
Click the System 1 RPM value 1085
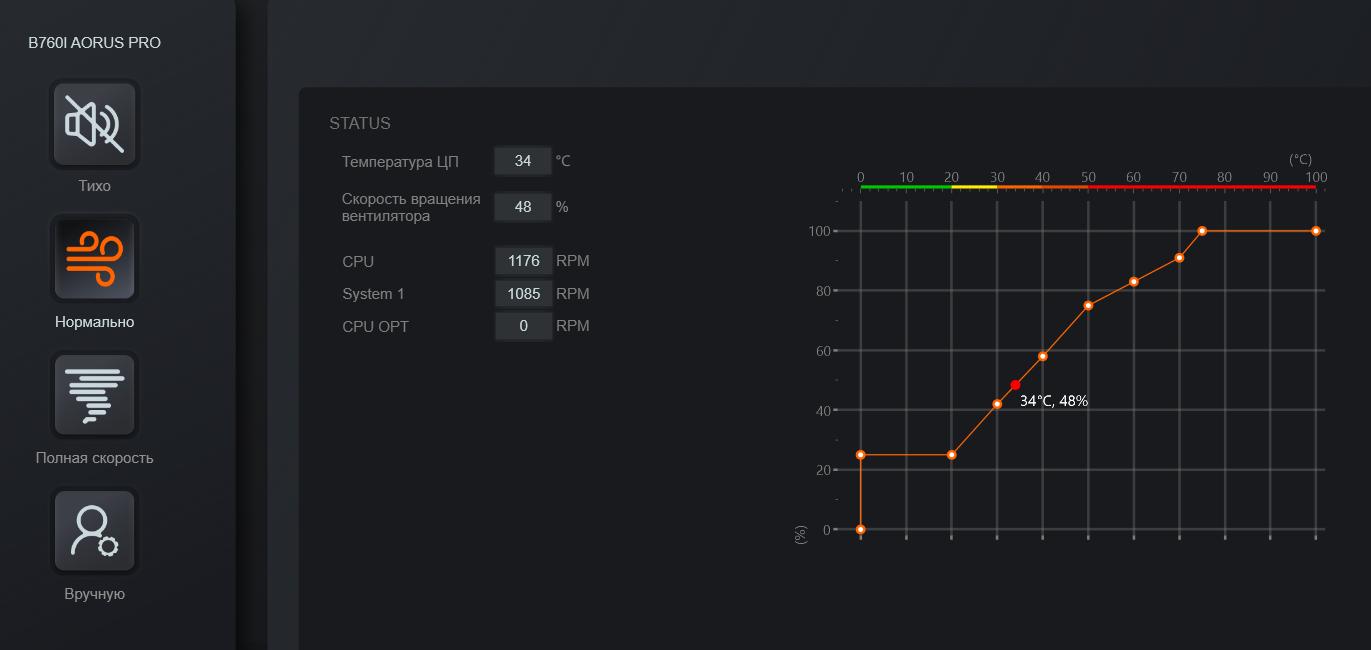tap(523, 294)
